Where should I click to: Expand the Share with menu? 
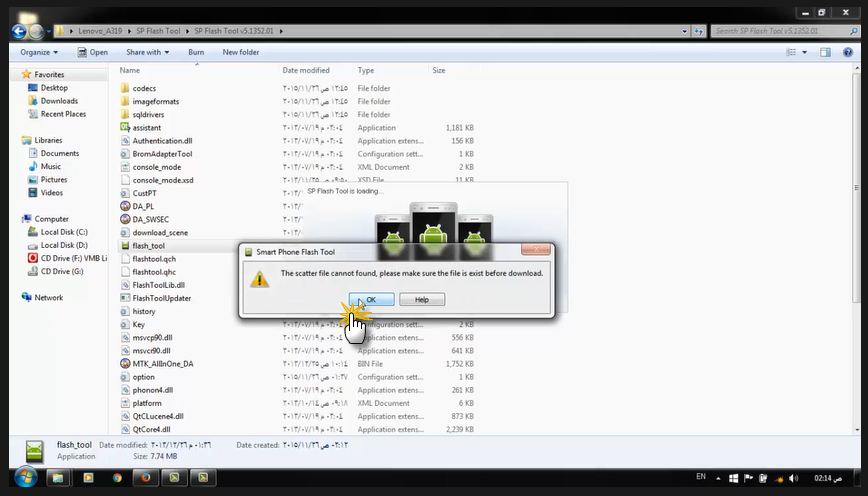coord(147,52)
